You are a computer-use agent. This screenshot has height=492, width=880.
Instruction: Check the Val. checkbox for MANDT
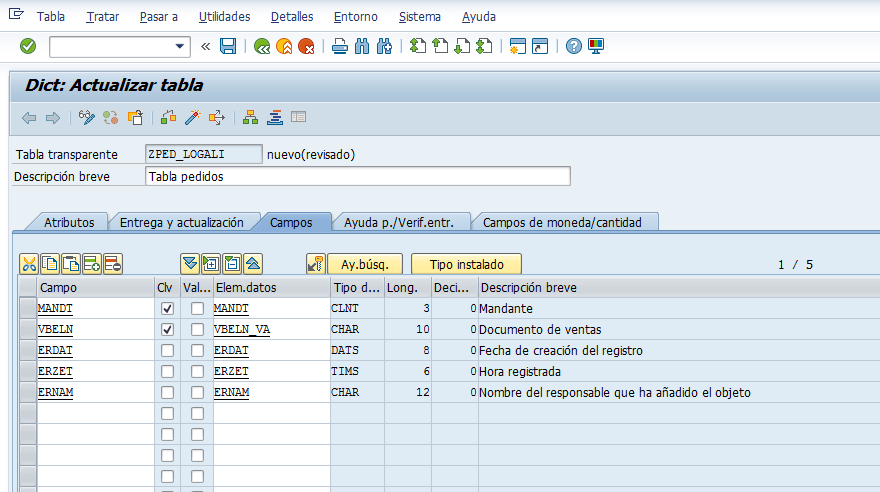197,309
